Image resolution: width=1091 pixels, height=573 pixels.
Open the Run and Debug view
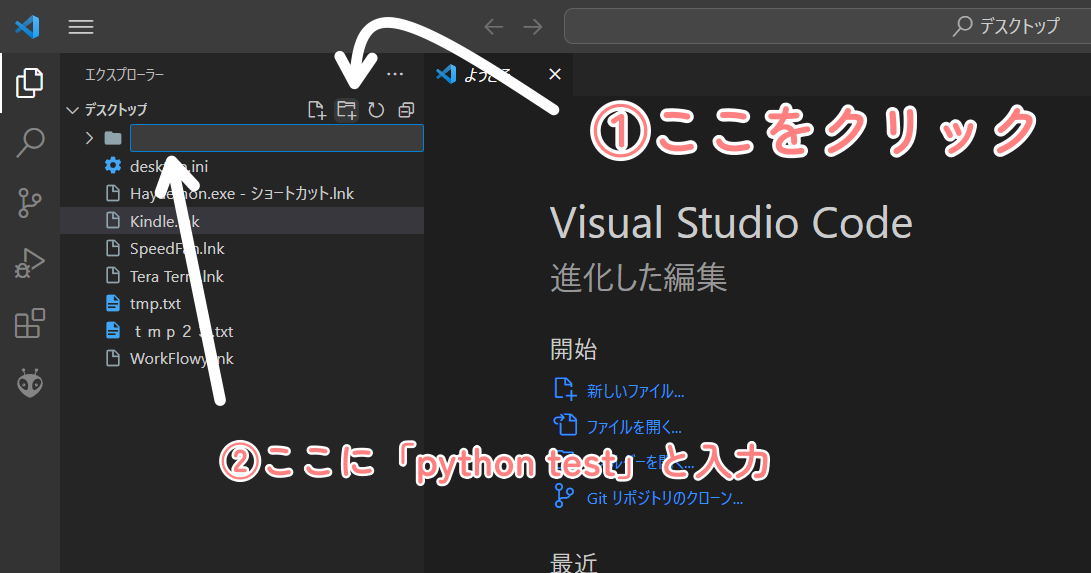pos(29,263)
